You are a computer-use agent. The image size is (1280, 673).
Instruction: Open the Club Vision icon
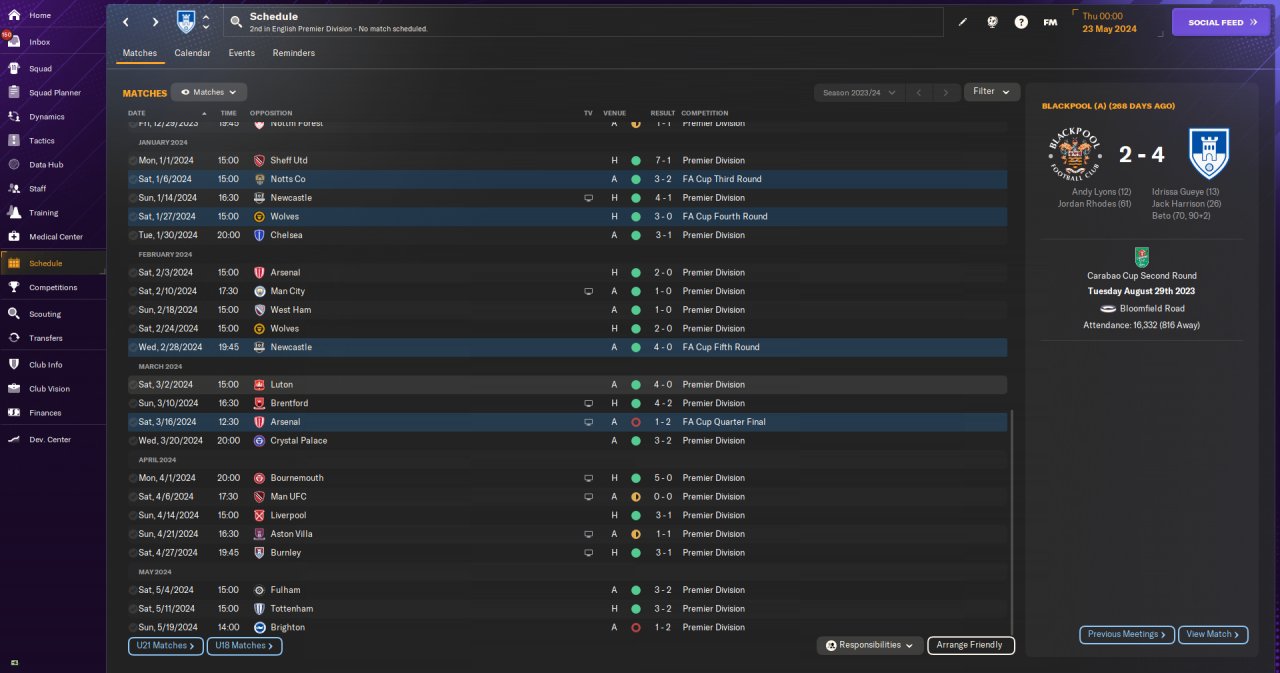[x=14, y=389]
